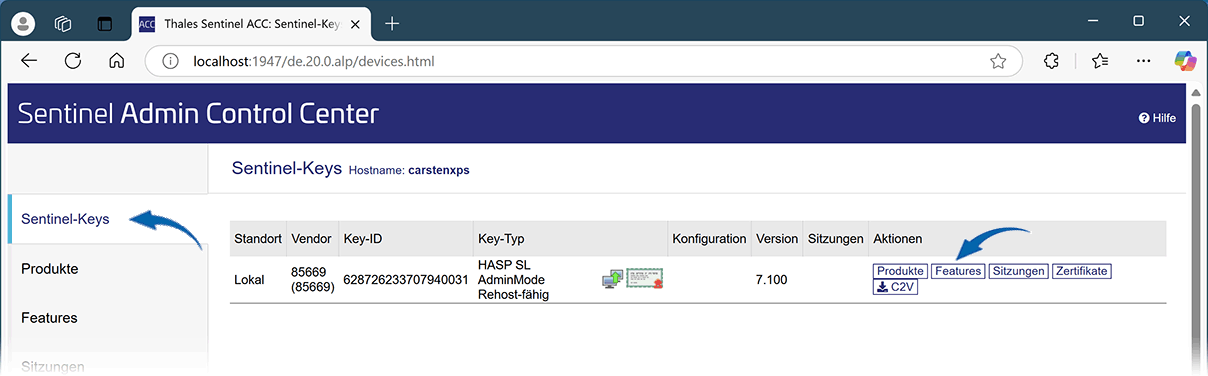View site information icon in address bar
The width and height of the screenshot is (1208, 376).
click(171, 61)
